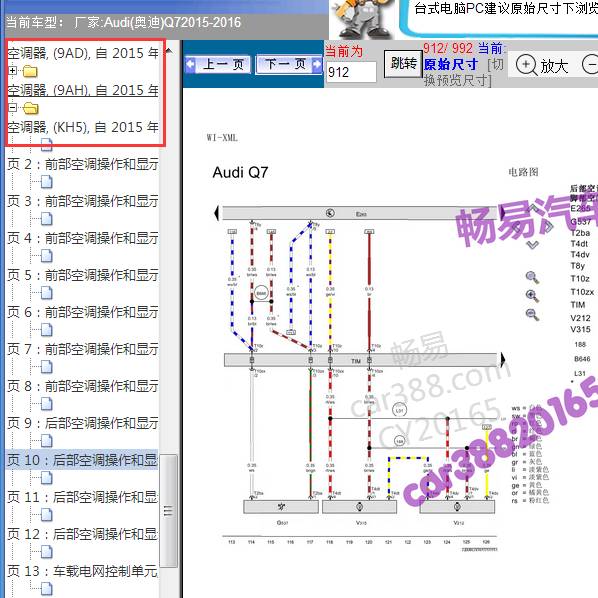Pan diagram right with the right chevron
This screenshot has width=598, height=598.
[549, 227]
